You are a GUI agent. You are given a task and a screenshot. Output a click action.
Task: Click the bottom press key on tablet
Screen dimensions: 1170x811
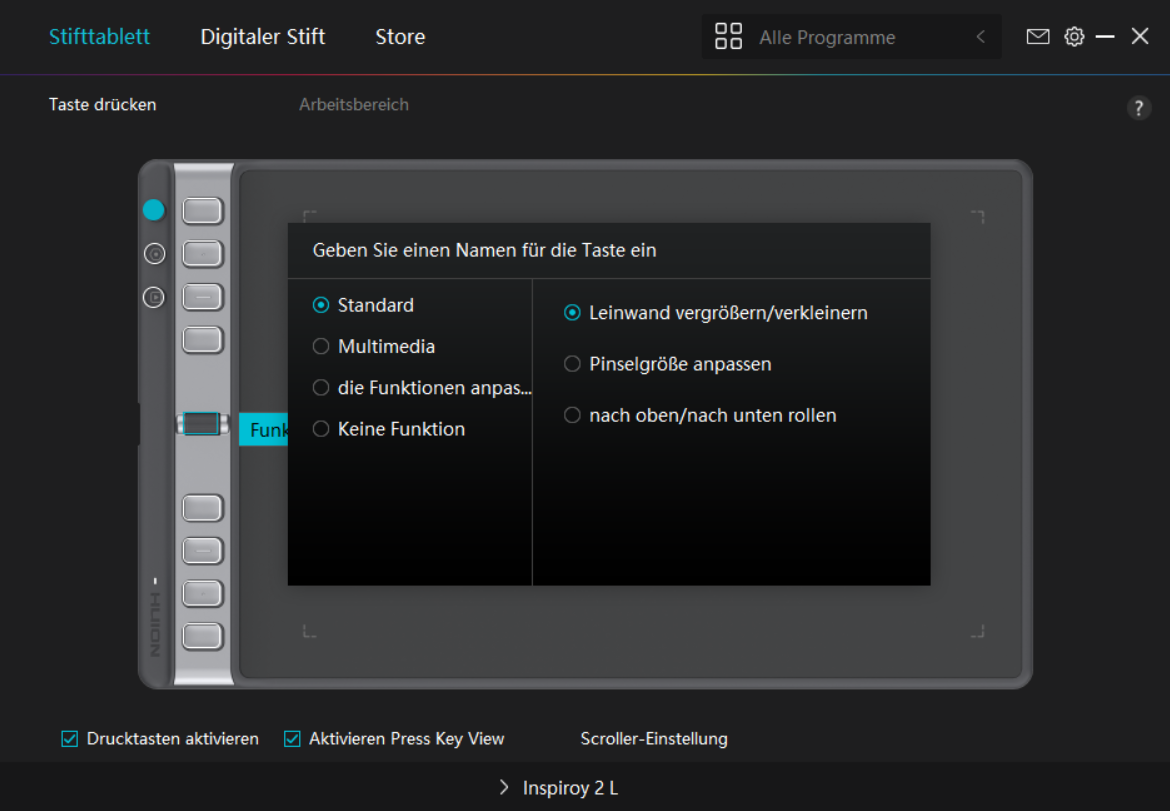(x=203, y=636)
